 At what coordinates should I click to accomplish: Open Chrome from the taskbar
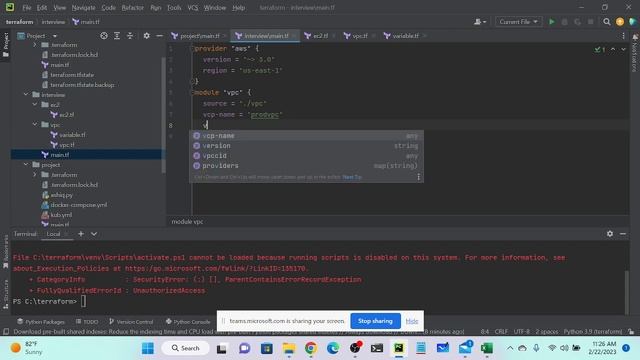pyautogui.click(x=311, y=348)
